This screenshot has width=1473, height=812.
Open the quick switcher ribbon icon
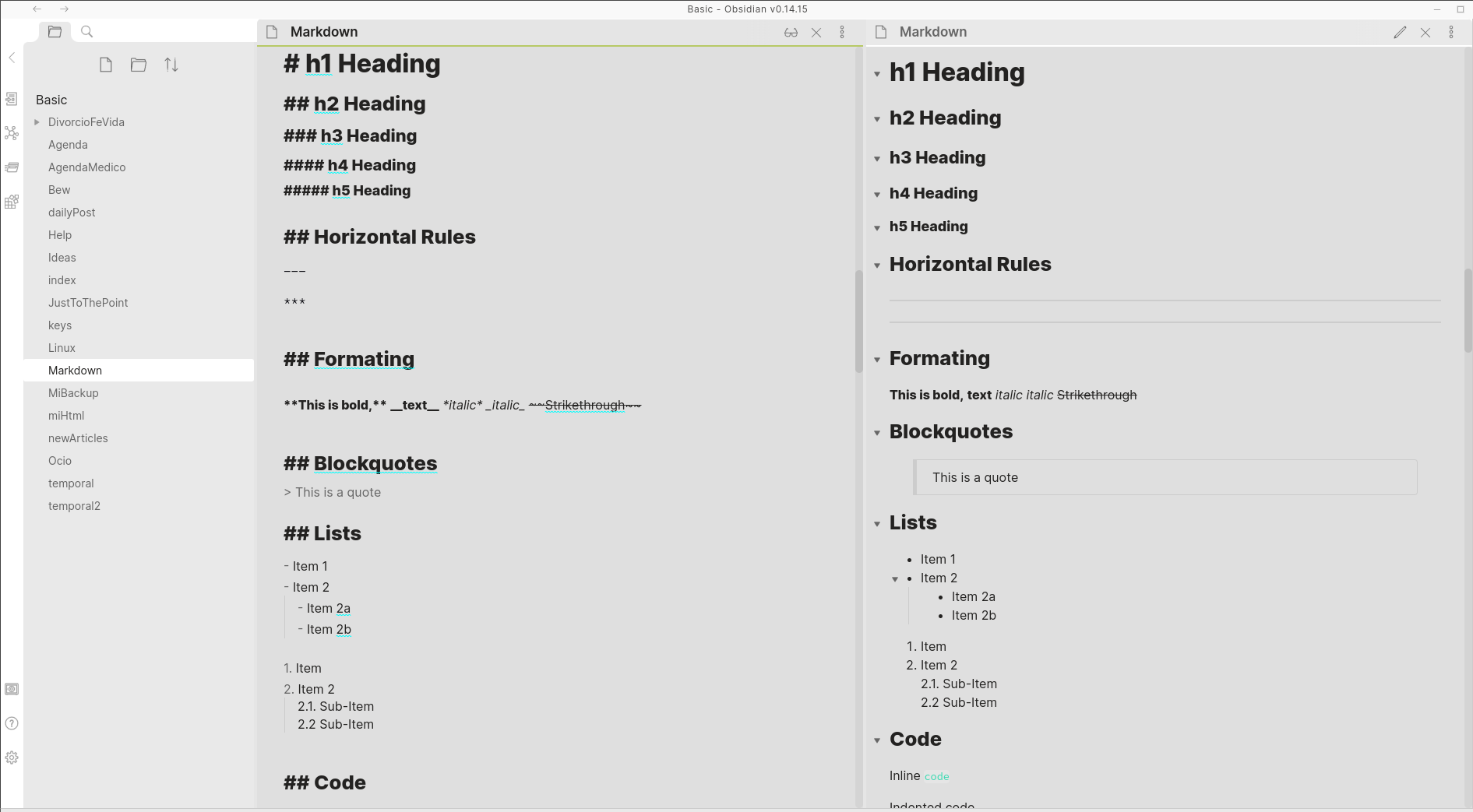pos(12,99)
